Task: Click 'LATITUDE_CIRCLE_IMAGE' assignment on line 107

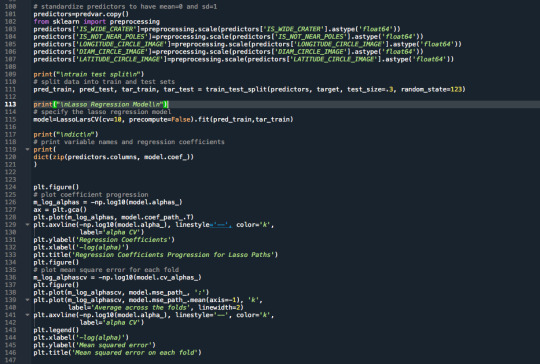Action: pos(243,59)
